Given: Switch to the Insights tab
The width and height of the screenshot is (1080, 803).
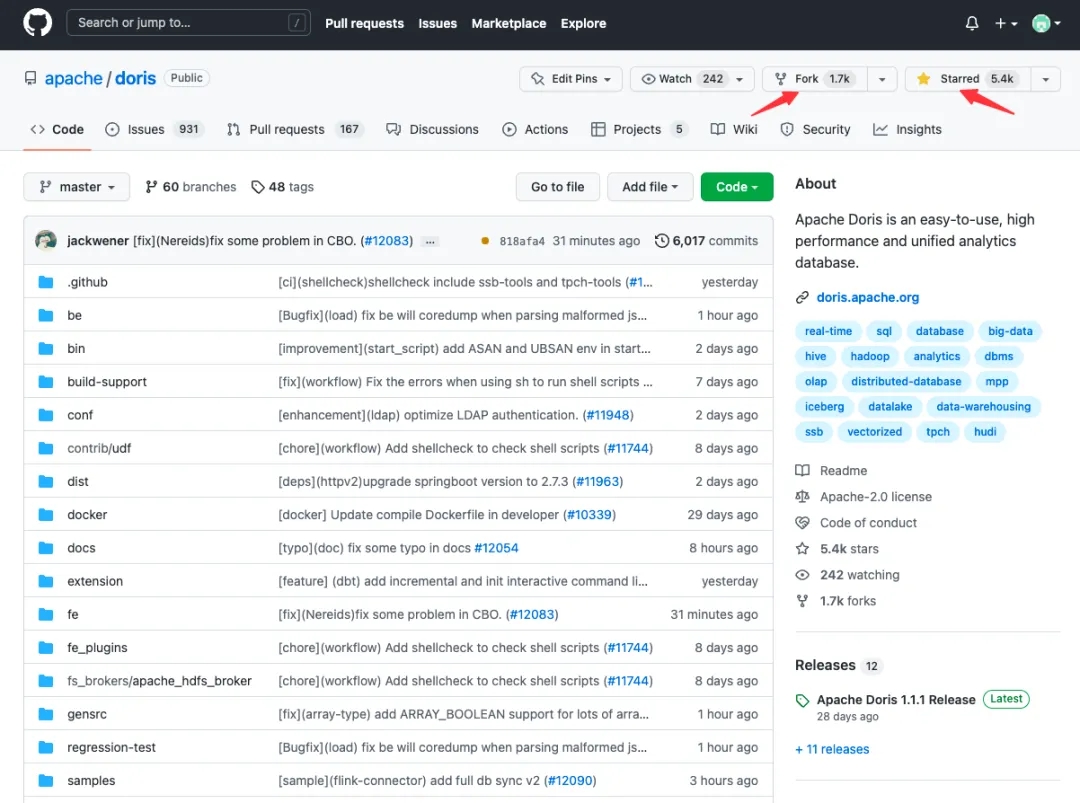Looking at the screenshot, I should click(907, 129).
